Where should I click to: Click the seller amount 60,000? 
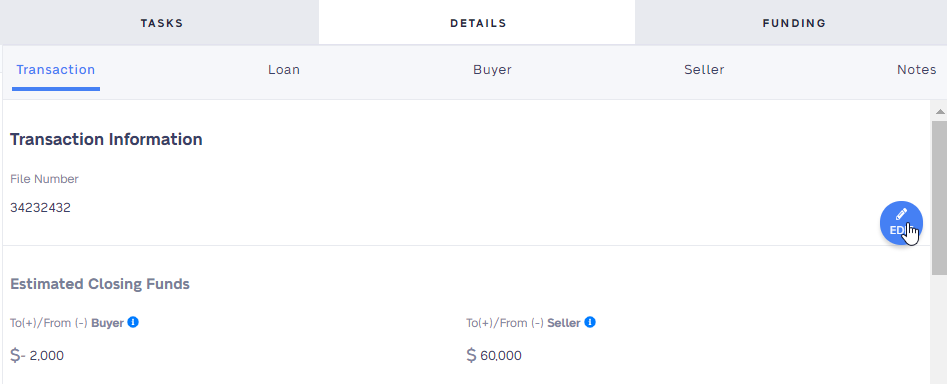pyautogui.click(x=501, y=356)
